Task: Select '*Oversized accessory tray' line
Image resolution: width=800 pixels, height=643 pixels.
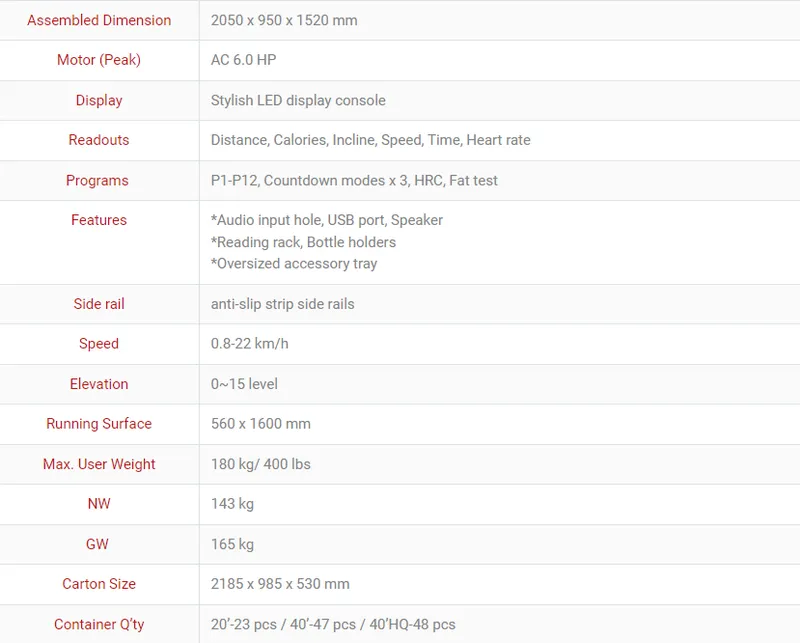Action: [x=294, y=263]
